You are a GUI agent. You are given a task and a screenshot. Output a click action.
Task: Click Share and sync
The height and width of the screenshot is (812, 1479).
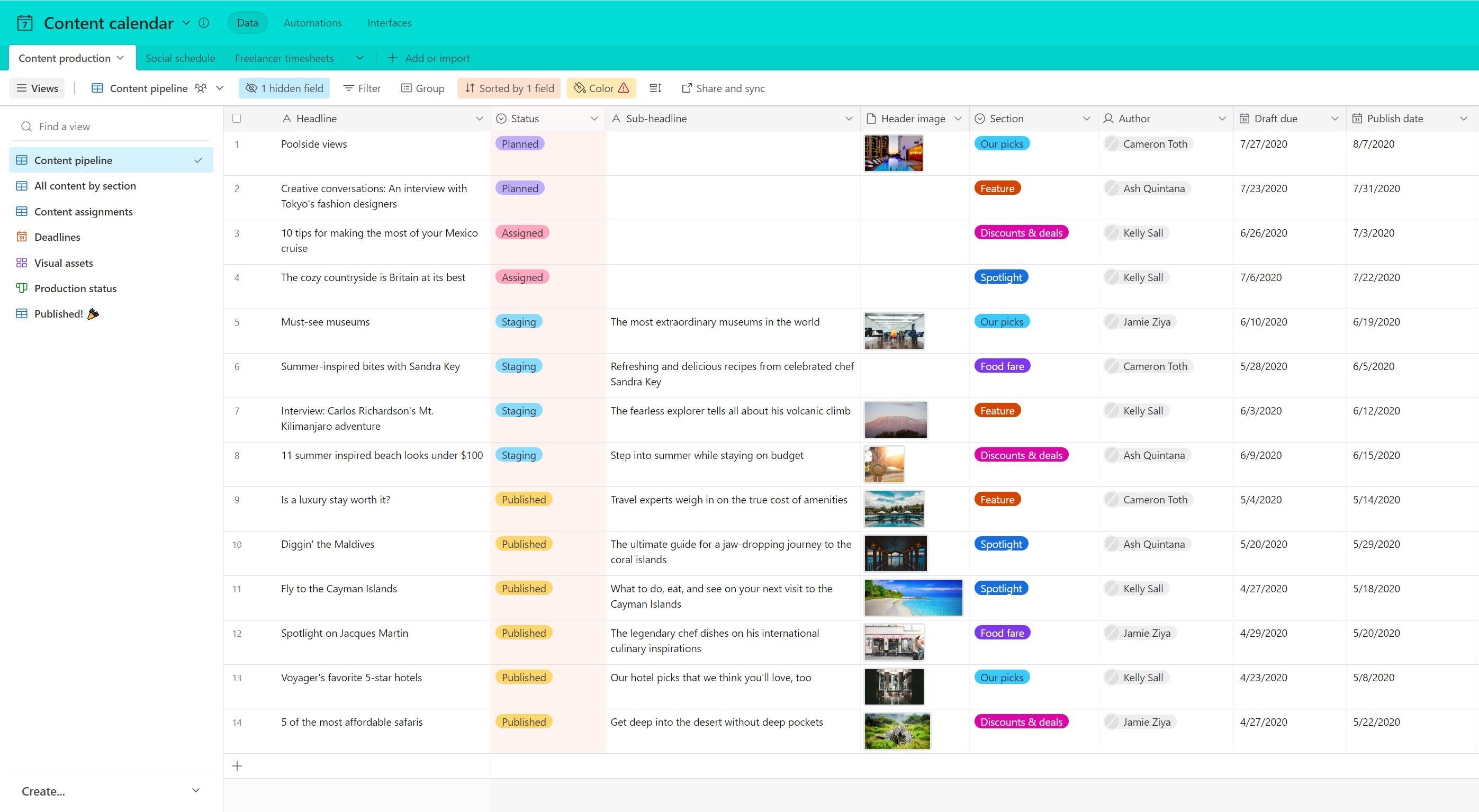[x=724, y=88]
